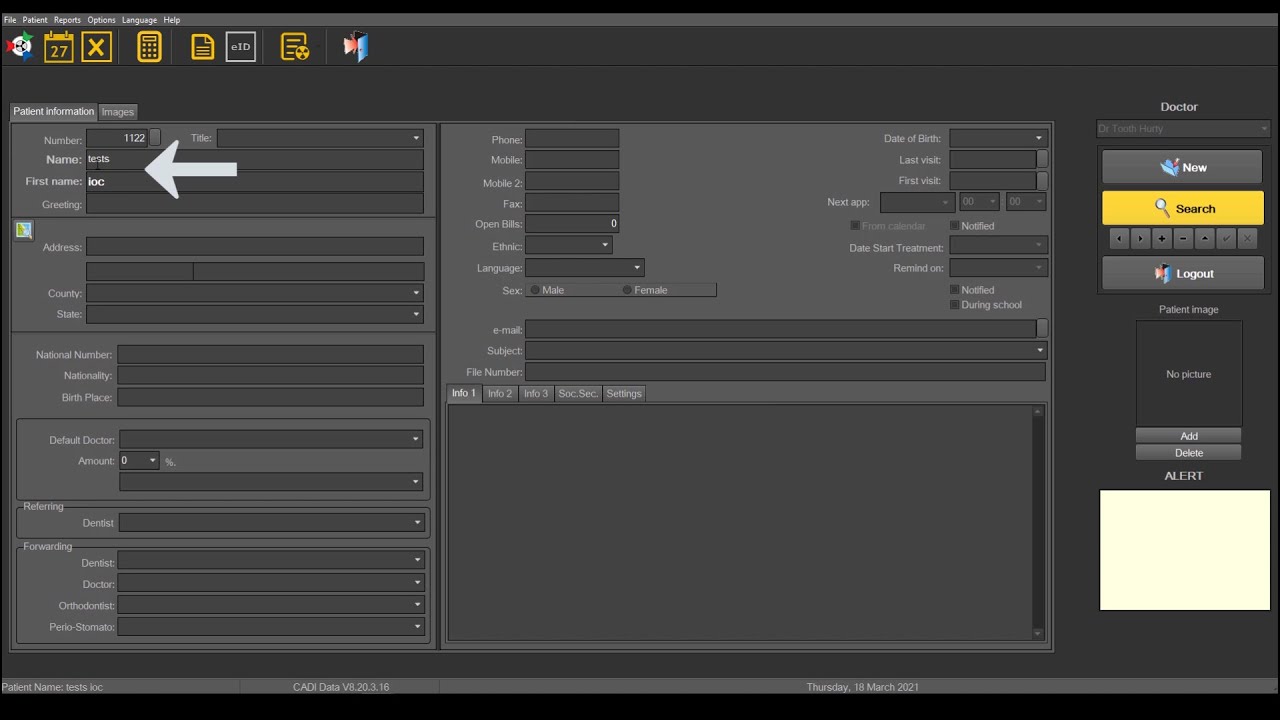This screenshot has width=1280, height=720.
Task: Open the radiation document toolbar icon
Action: tap(295, 47)
